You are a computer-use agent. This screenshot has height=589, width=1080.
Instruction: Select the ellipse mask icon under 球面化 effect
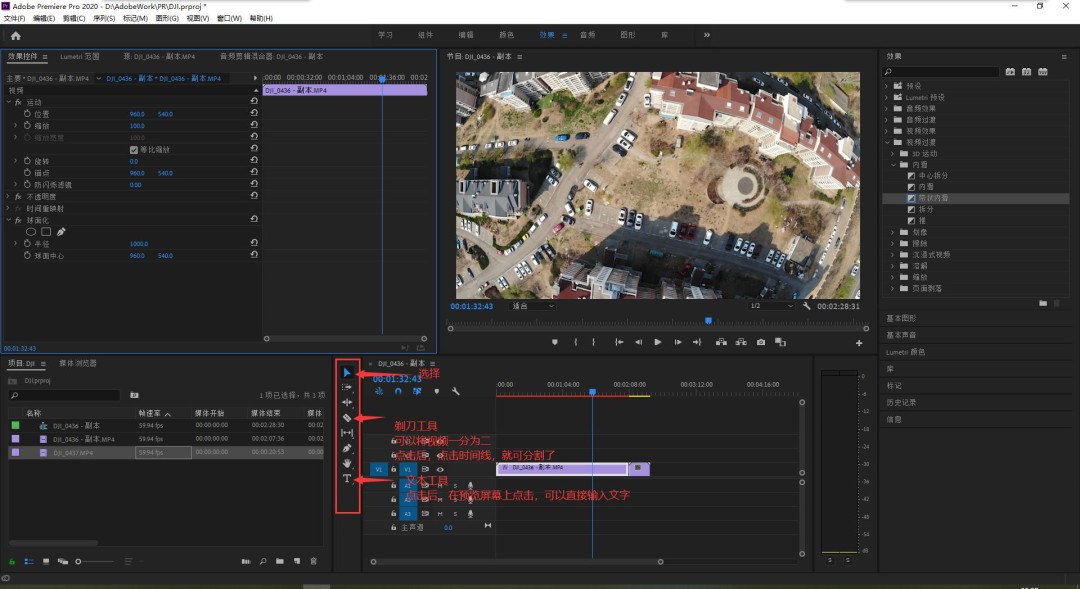[29, 230]
